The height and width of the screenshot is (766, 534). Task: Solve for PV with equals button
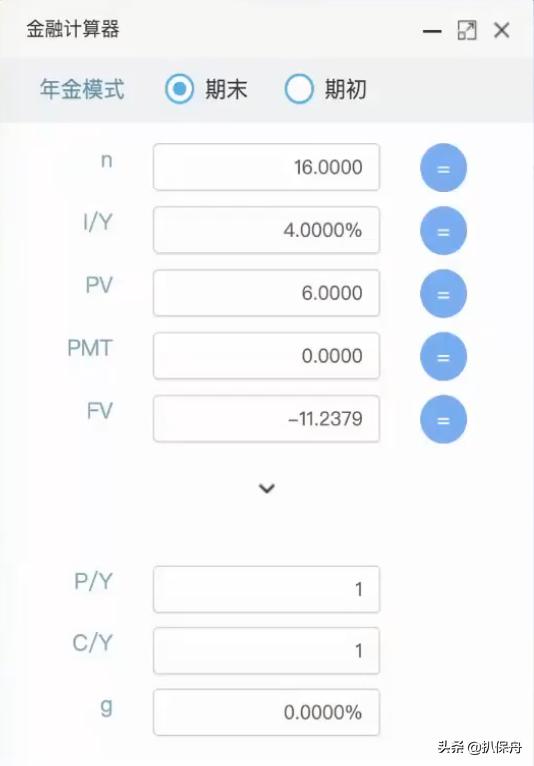(443, 294)
